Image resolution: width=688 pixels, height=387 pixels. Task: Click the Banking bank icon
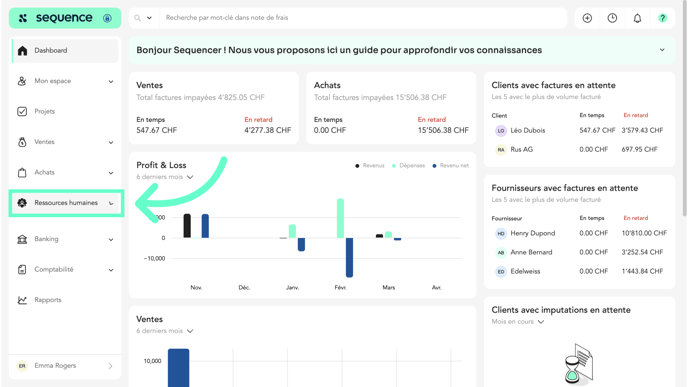coord(22,239)
